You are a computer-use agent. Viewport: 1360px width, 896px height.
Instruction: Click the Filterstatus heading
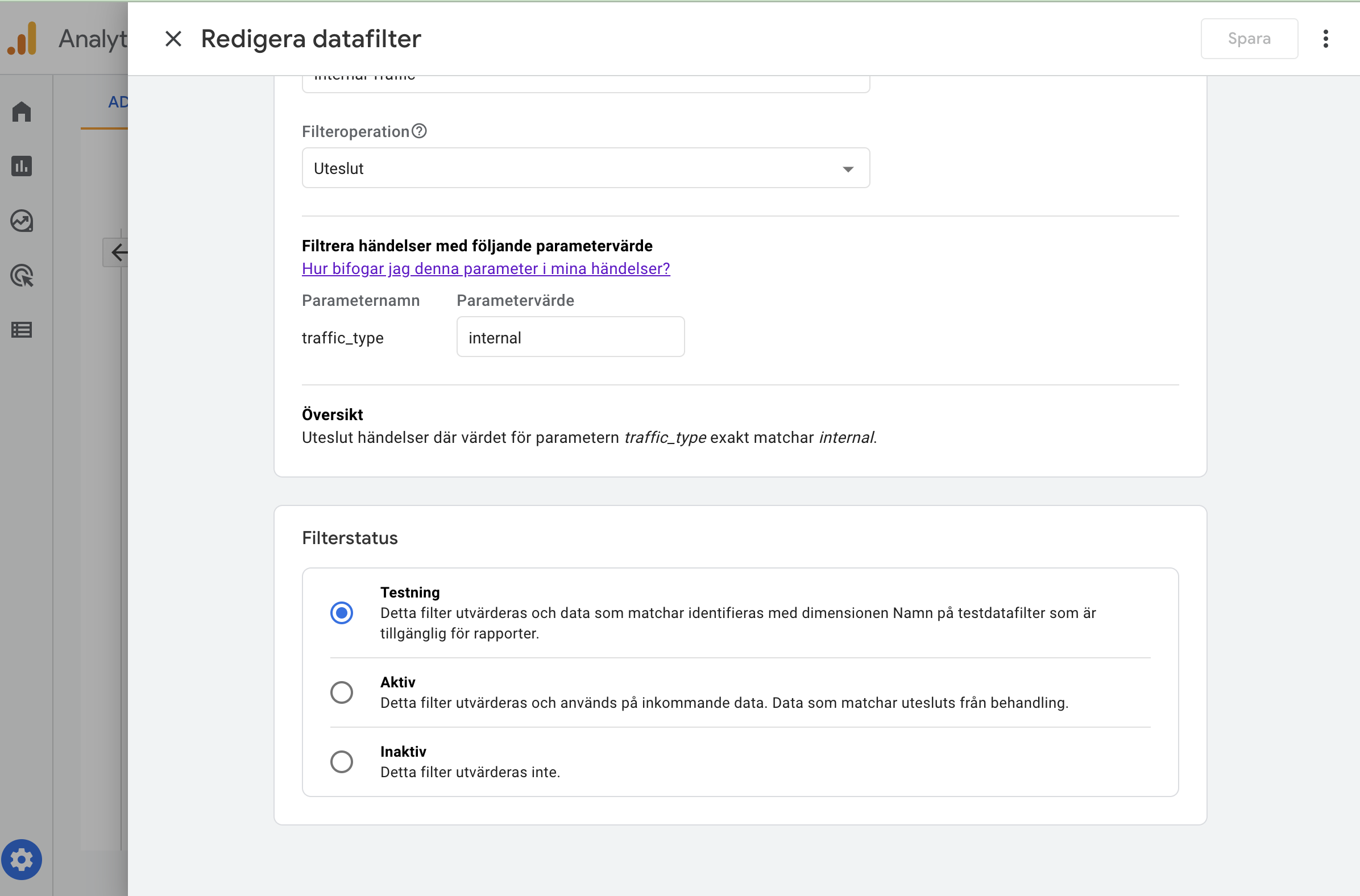click(x=350, y=538)
